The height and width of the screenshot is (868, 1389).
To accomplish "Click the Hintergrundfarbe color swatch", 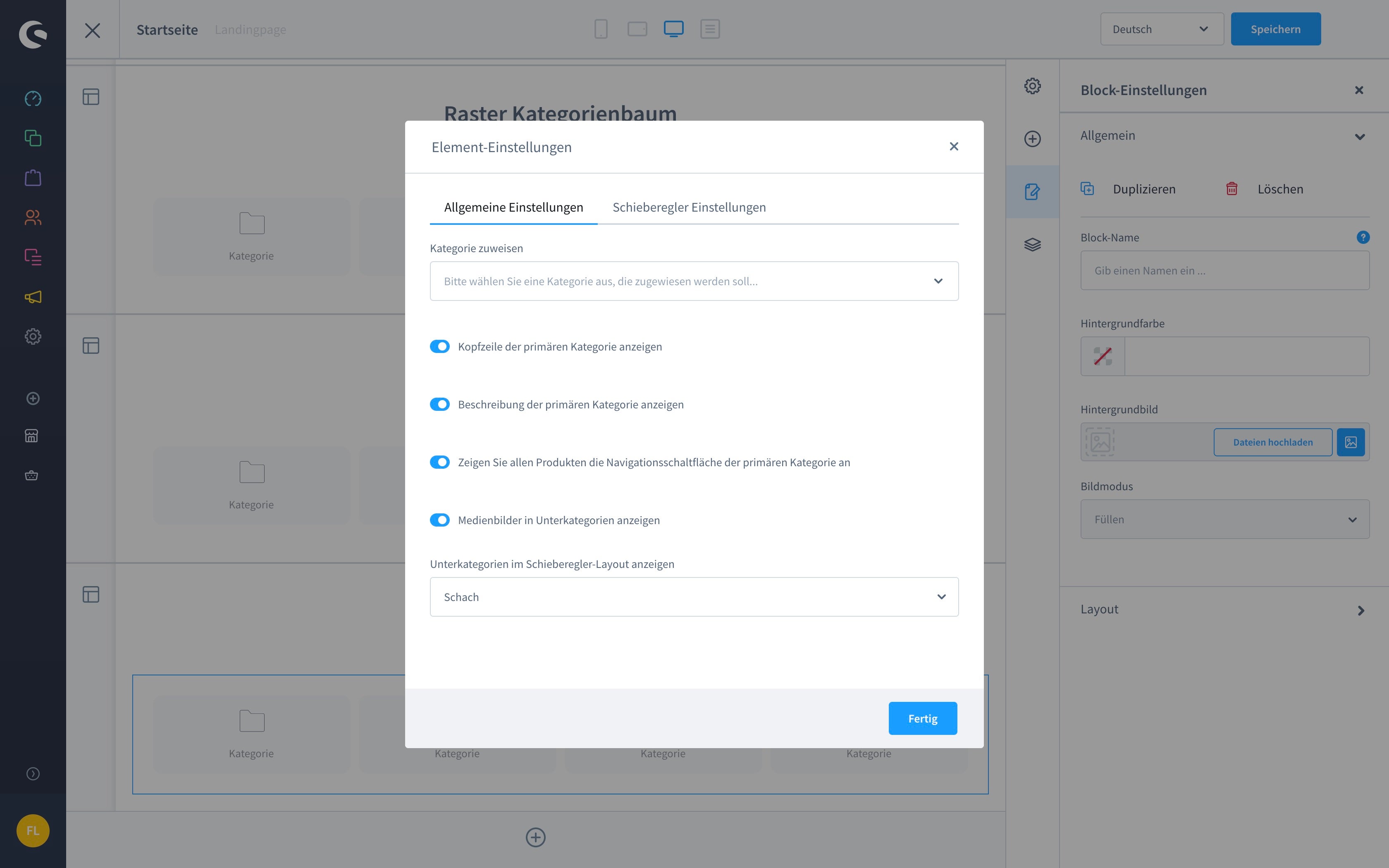I will click(x=1103, y=356).
